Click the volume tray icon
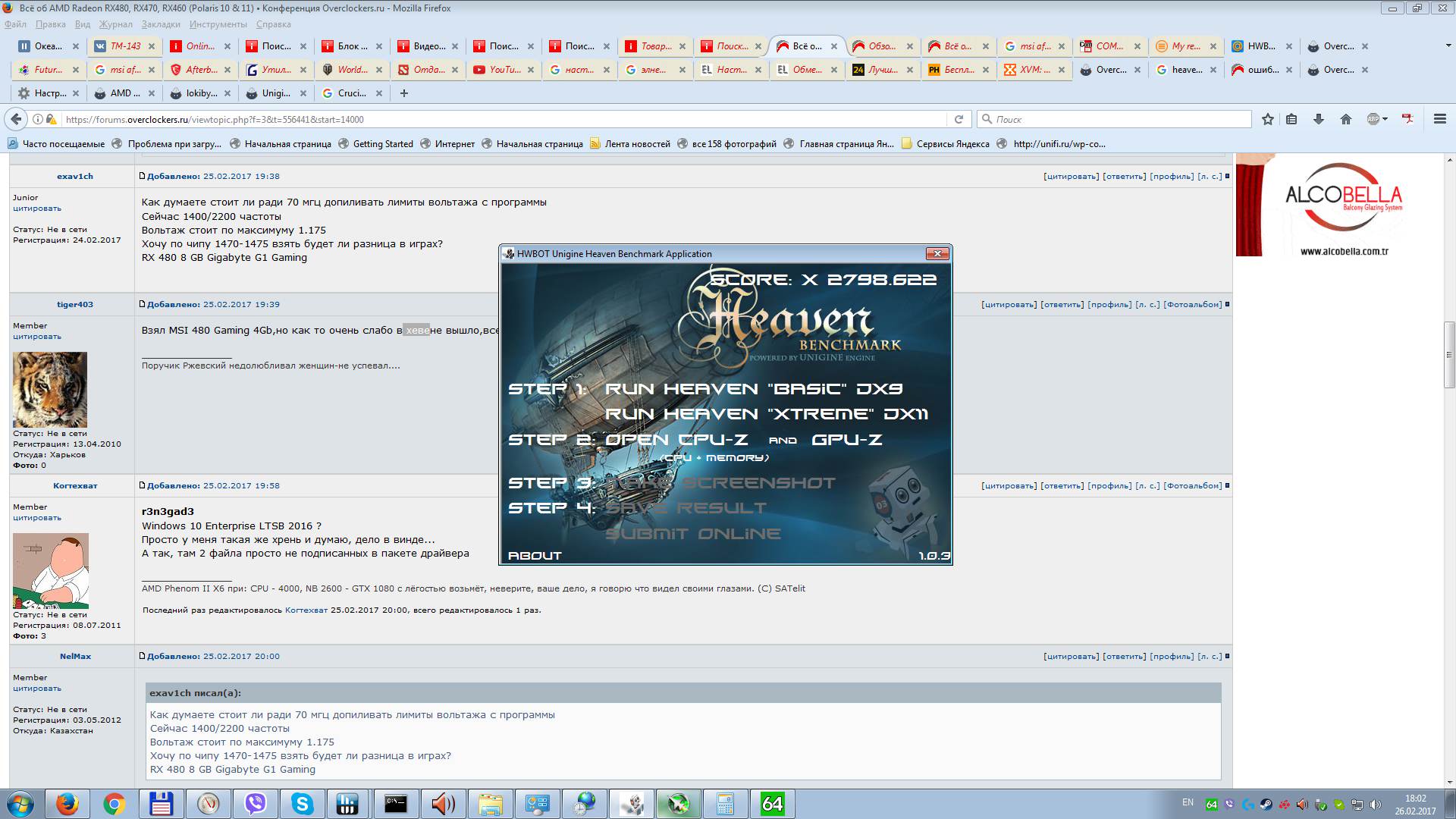The width and height of the screenshot is (1456, 819). coord(1376,805)
